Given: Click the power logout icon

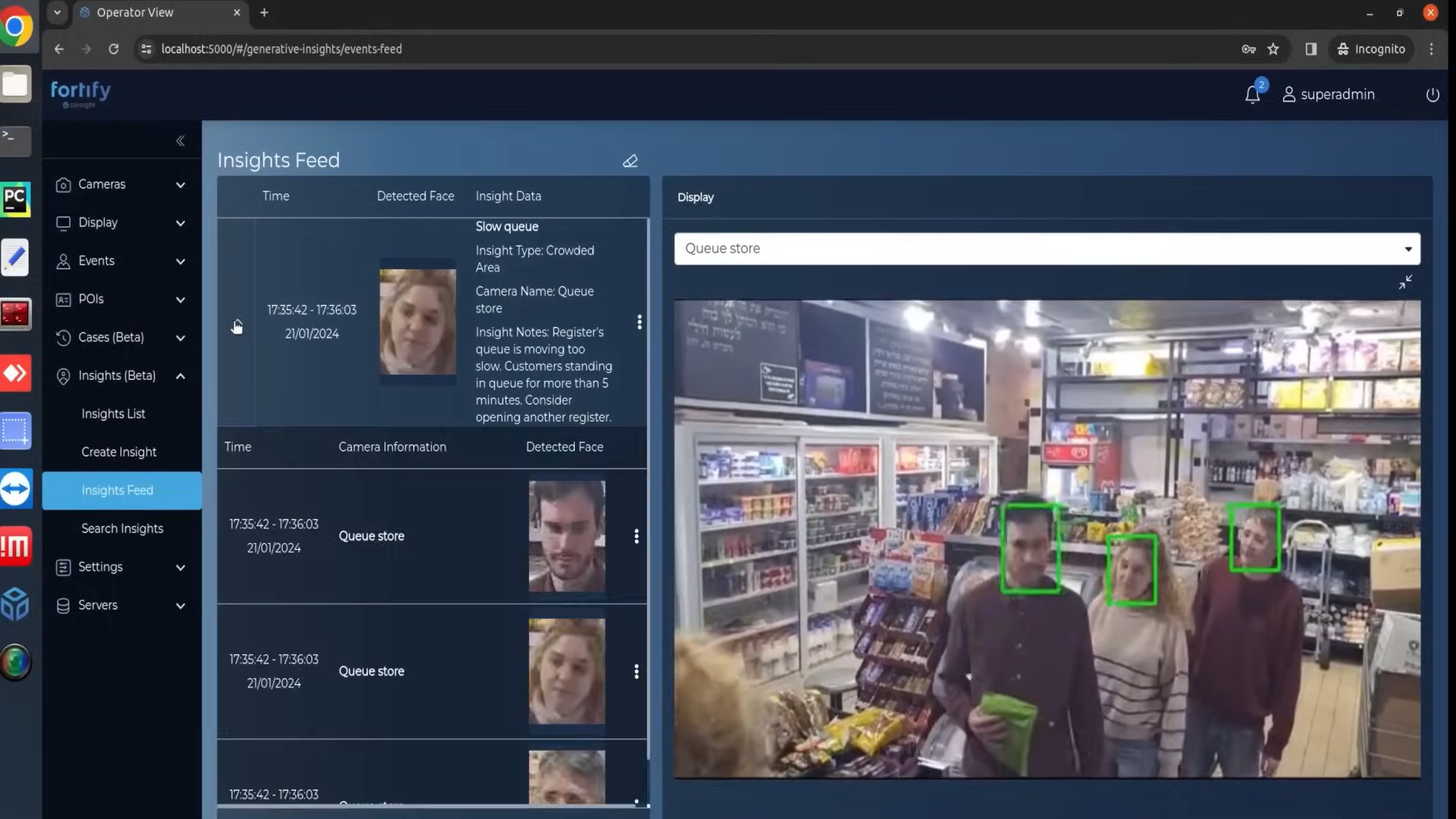Looking at the screenshot, I should (1432, 95).
